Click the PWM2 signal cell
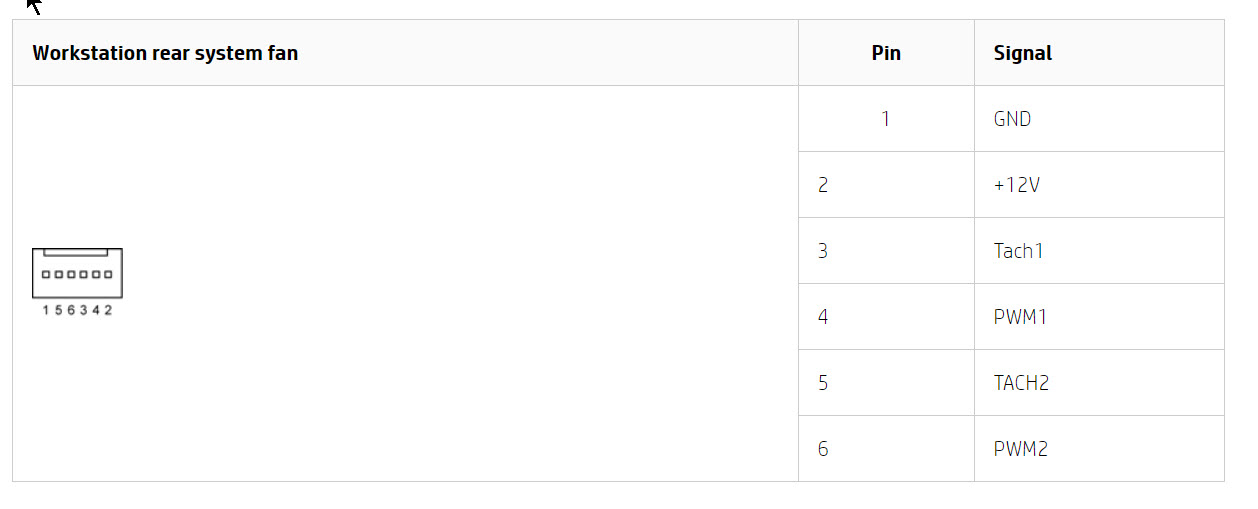 [1020, 449]
